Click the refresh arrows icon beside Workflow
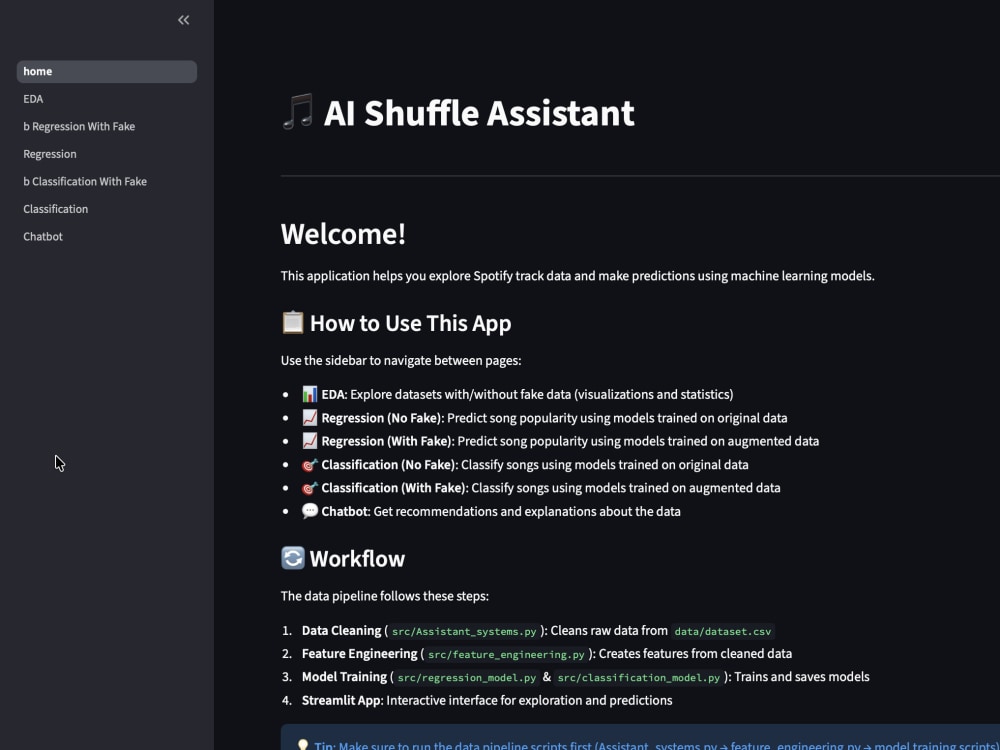 [x=293, y=558]
